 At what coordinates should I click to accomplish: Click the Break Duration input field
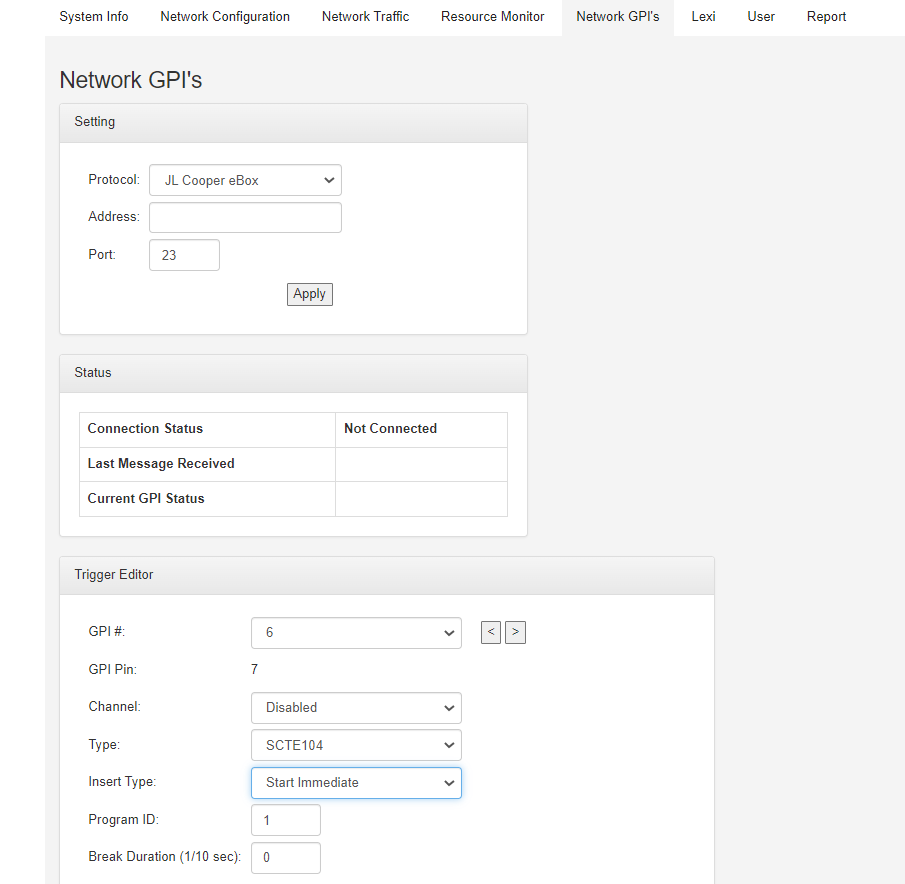pyautogui.click(x=285, y=858)
